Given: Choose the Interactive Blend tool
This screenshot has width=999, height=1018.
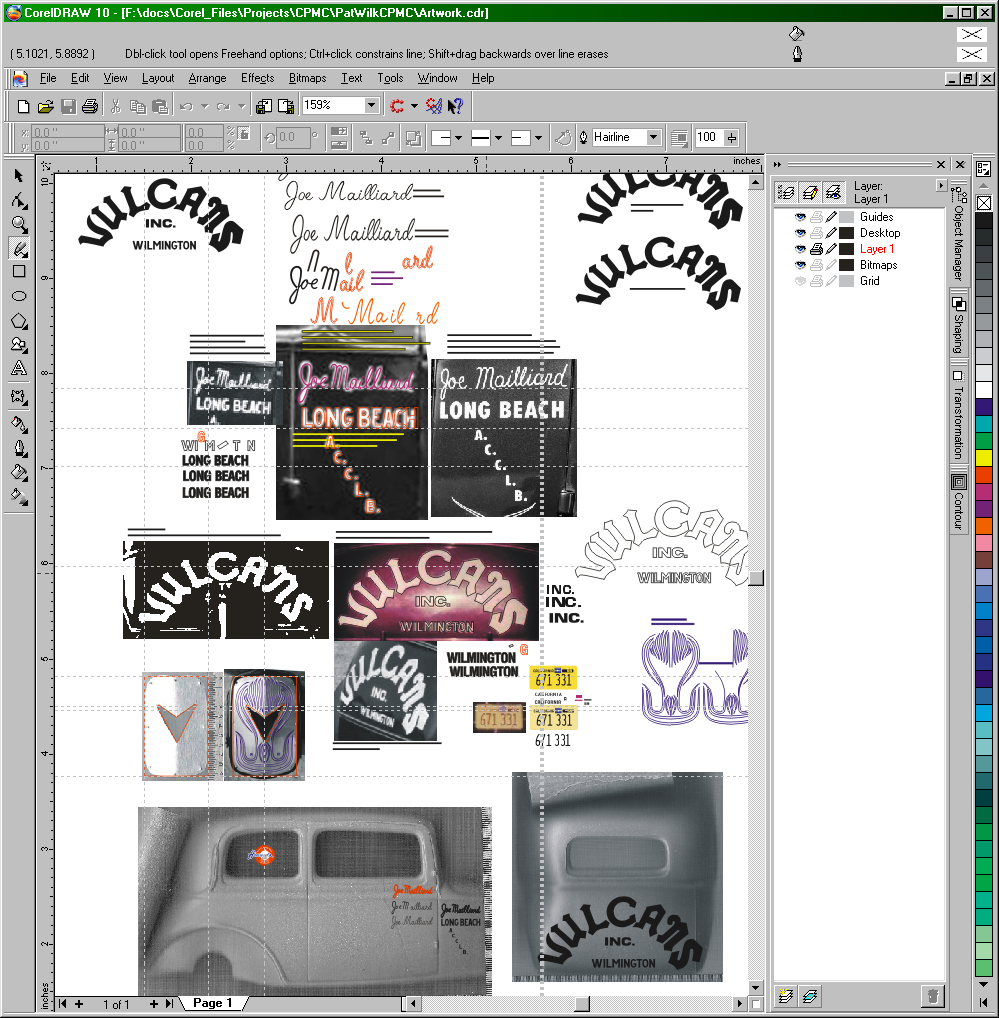Looking at the screenshot, I should click(19, 397).
